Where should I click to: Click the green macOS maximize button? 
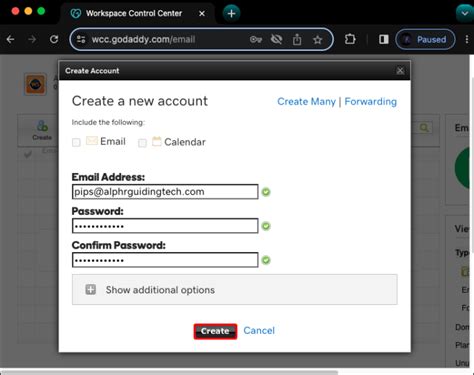click(41, 11)
